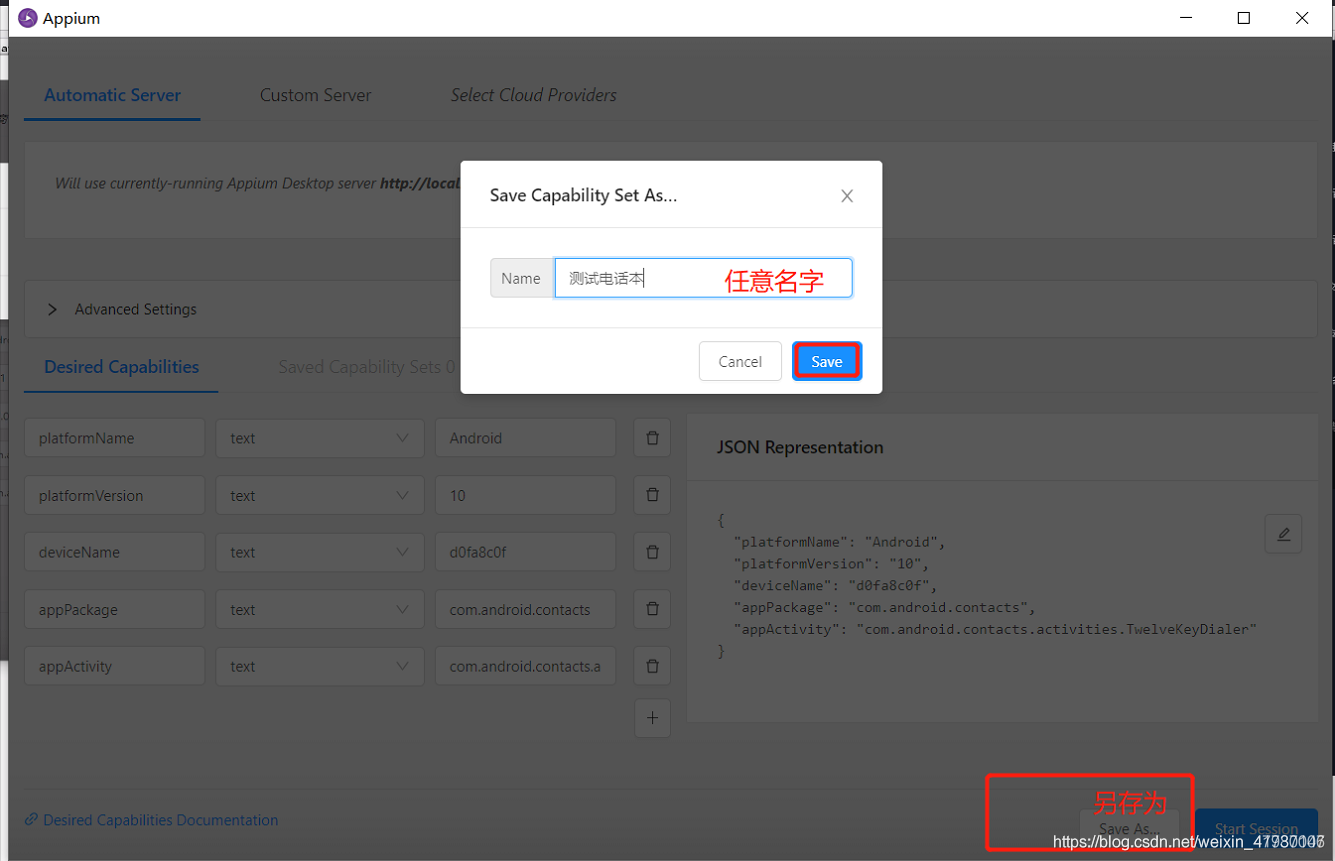The image size is (1335, 861).
Task: Open the Custom Server tab
Action: (x=315, y=95)
